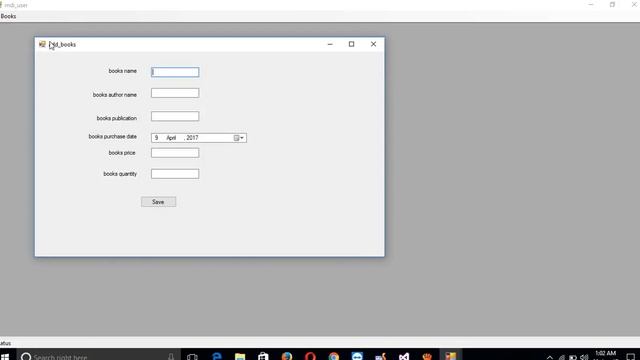This screenshot has height=360, width=640.
Task: Open the taskbar clock showing 1:02 AM
Action: pyautogui.click(x=605, y=355)
